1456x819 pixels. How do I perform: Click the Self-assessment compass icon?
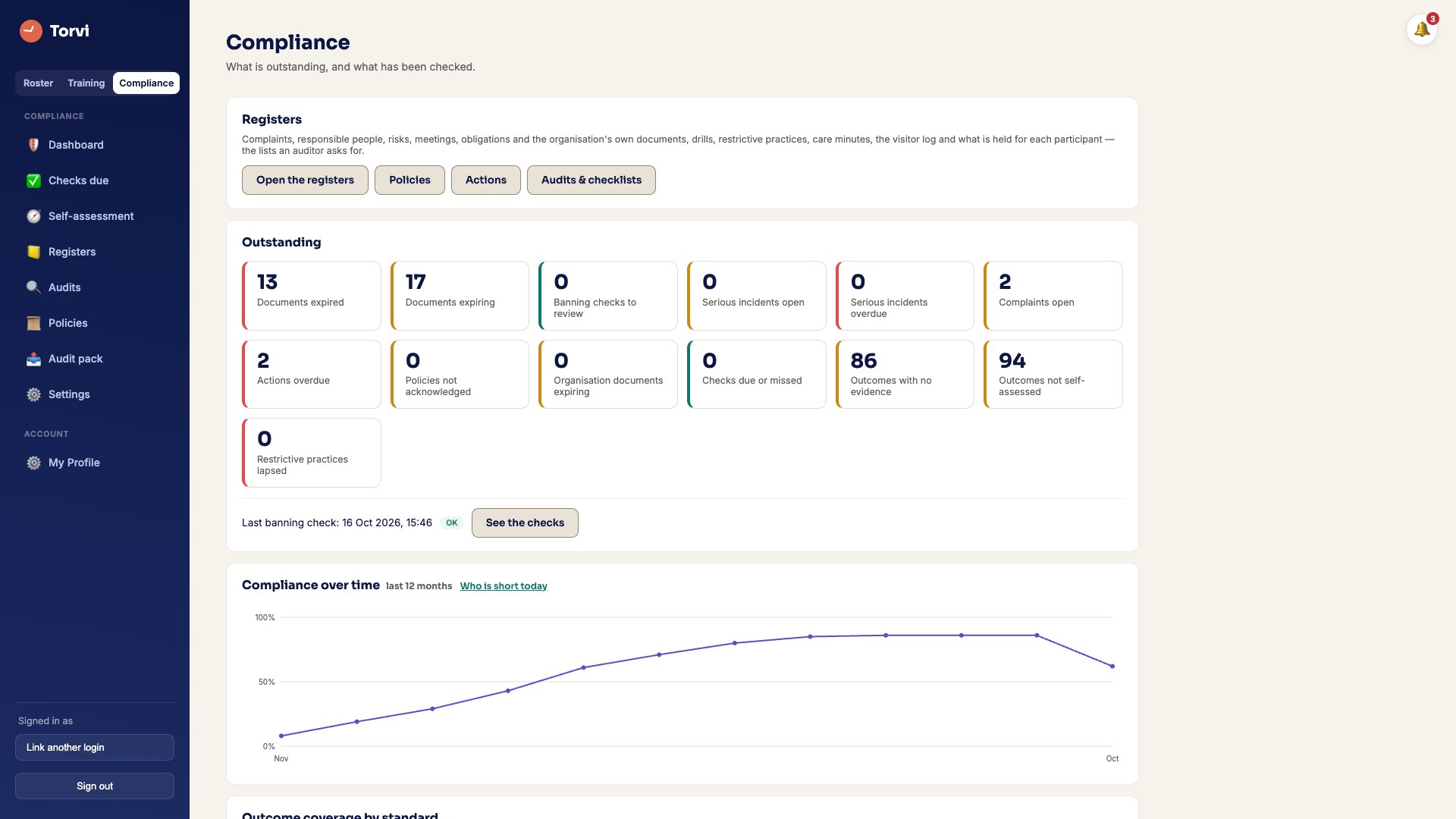(x=33, y=216)
